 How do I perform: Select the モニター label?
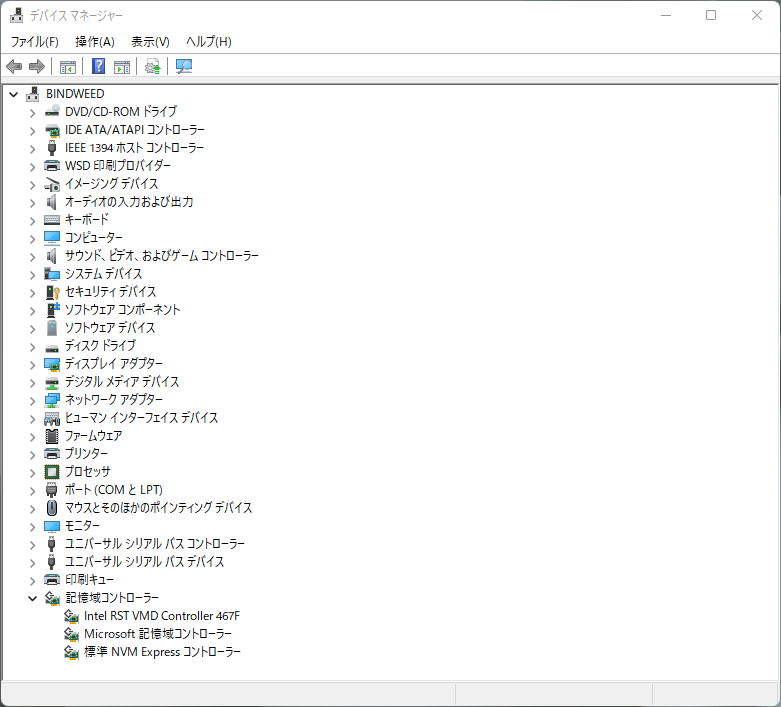click(x=82, y=526)
